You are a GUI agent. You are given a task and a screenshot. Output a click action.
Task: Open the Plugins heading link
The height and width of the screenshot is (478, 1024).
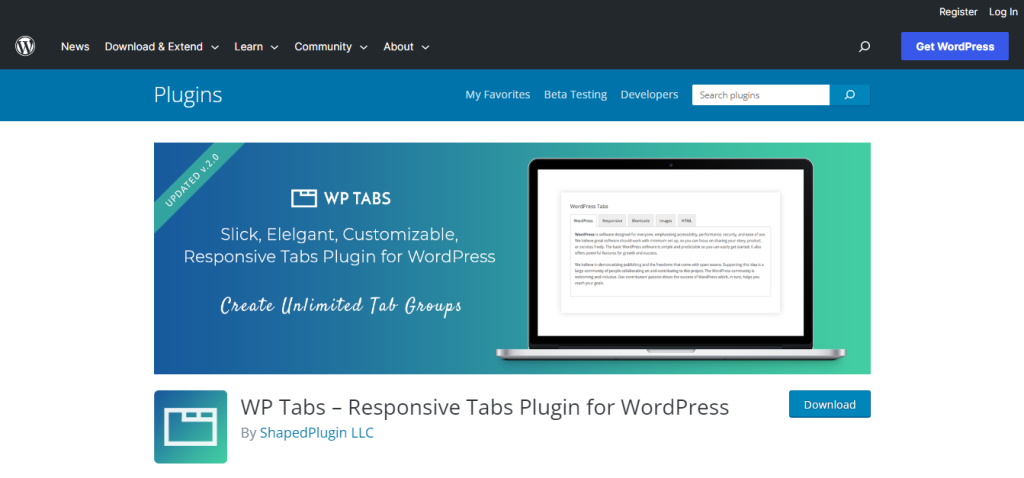[x=188, y=95]
